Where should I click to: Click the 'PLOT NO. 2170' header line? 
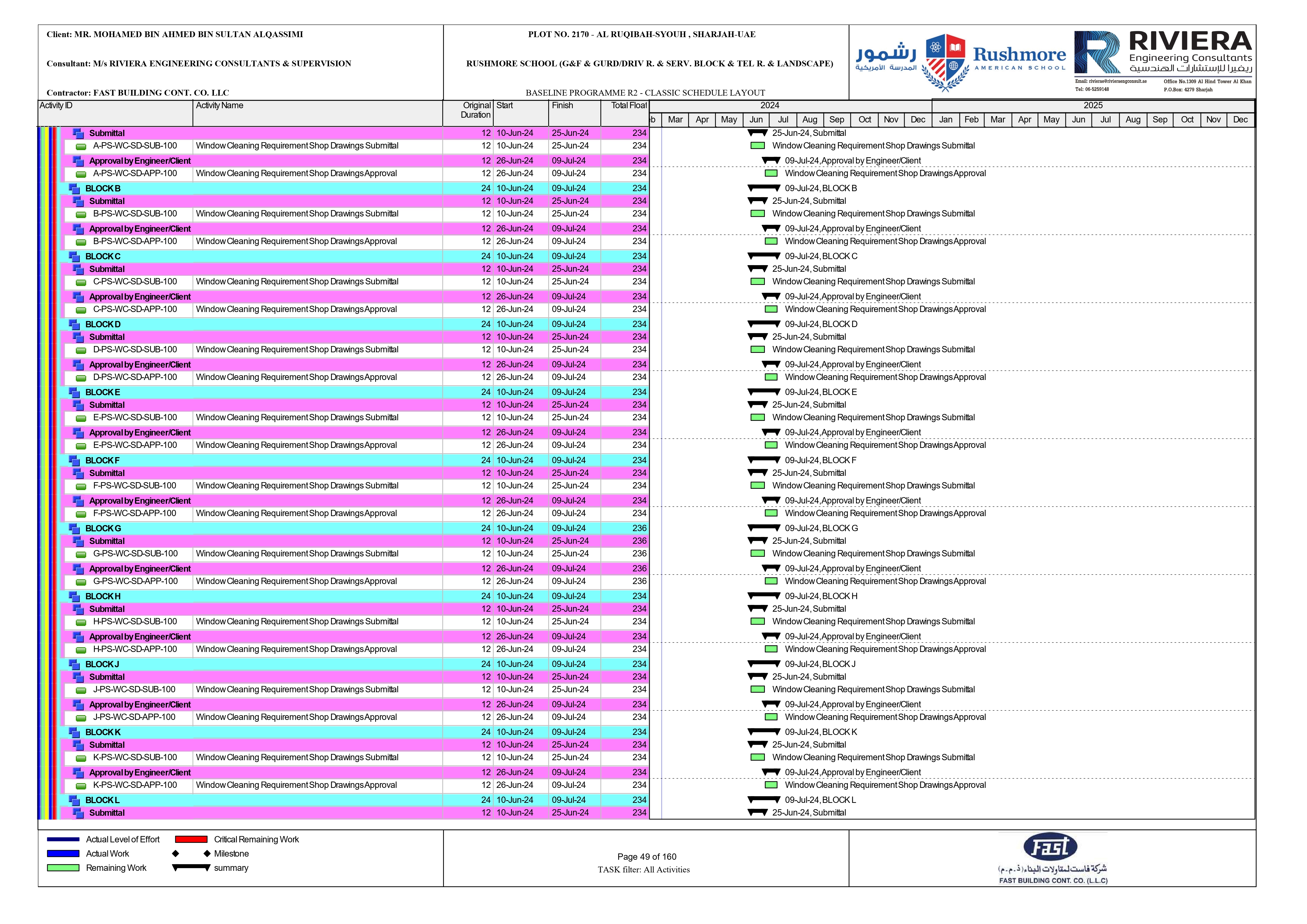pos(642,35)
